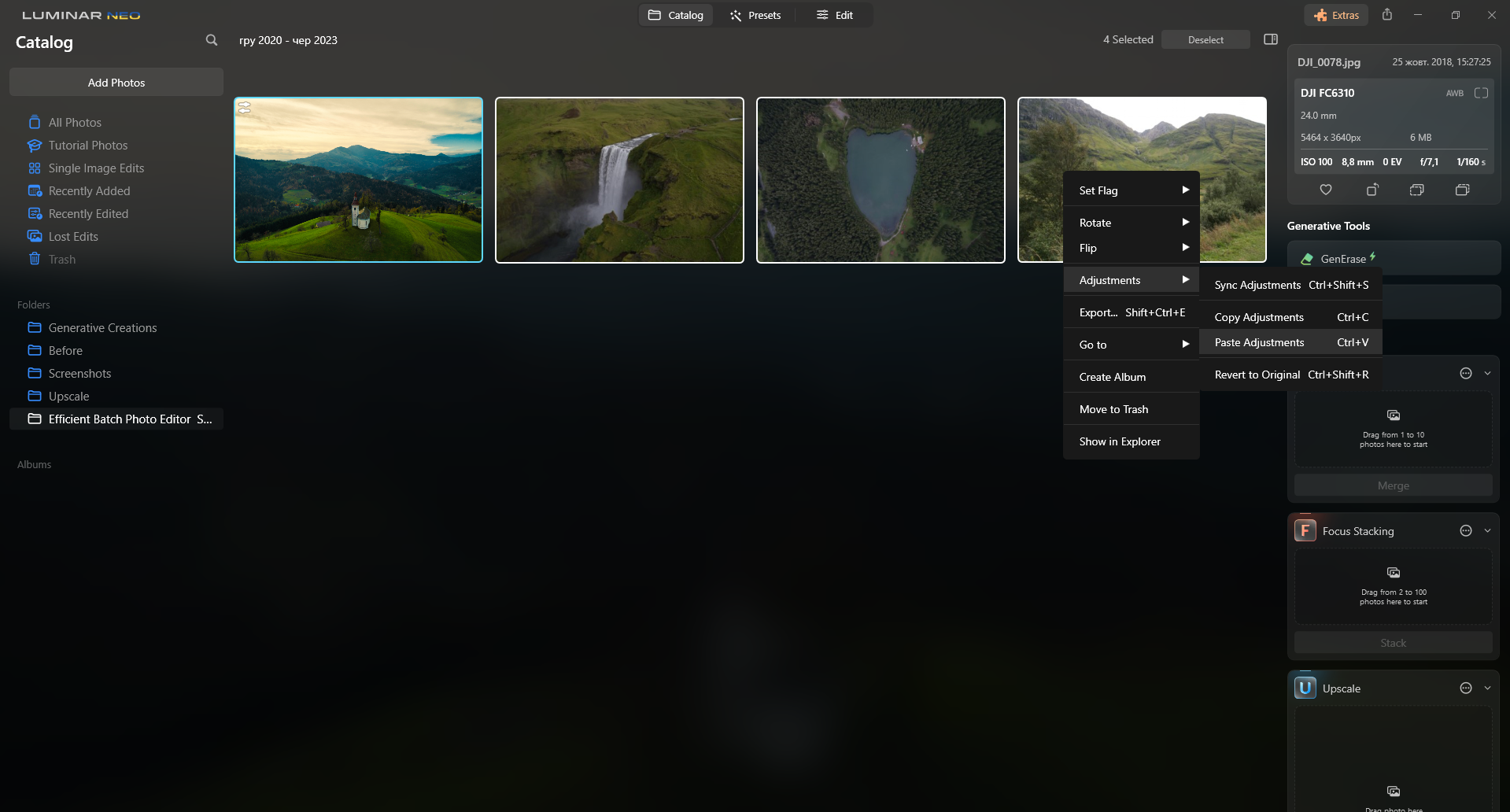The image size is (1510, 812).
Task: Choose Create Album in context menu
Action: click(x=1132, y=377)
